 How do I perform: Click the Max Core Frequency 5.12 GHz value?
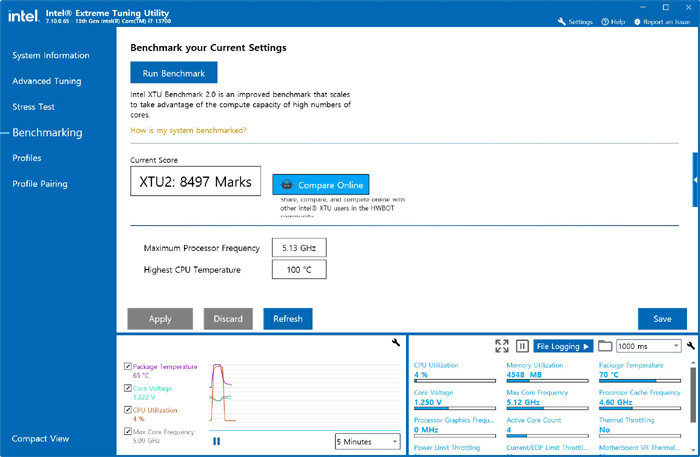tap(523, 402)
